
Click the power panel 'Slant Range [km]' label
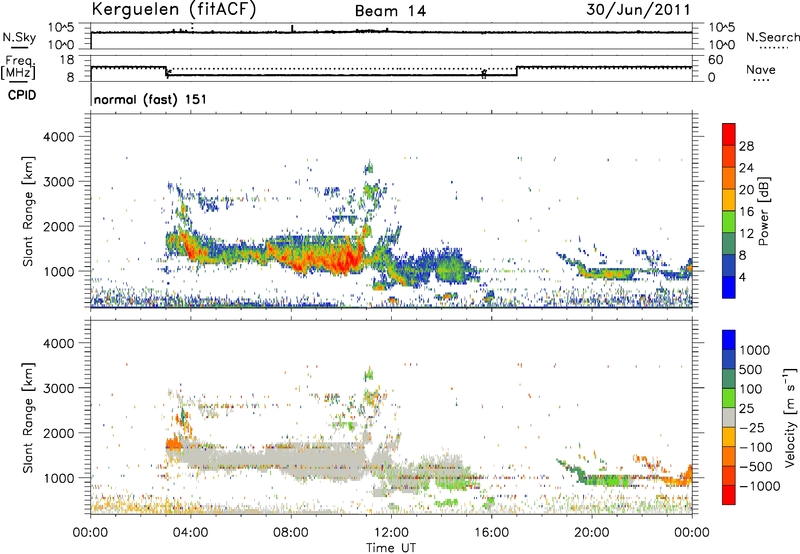click(27, 211)
